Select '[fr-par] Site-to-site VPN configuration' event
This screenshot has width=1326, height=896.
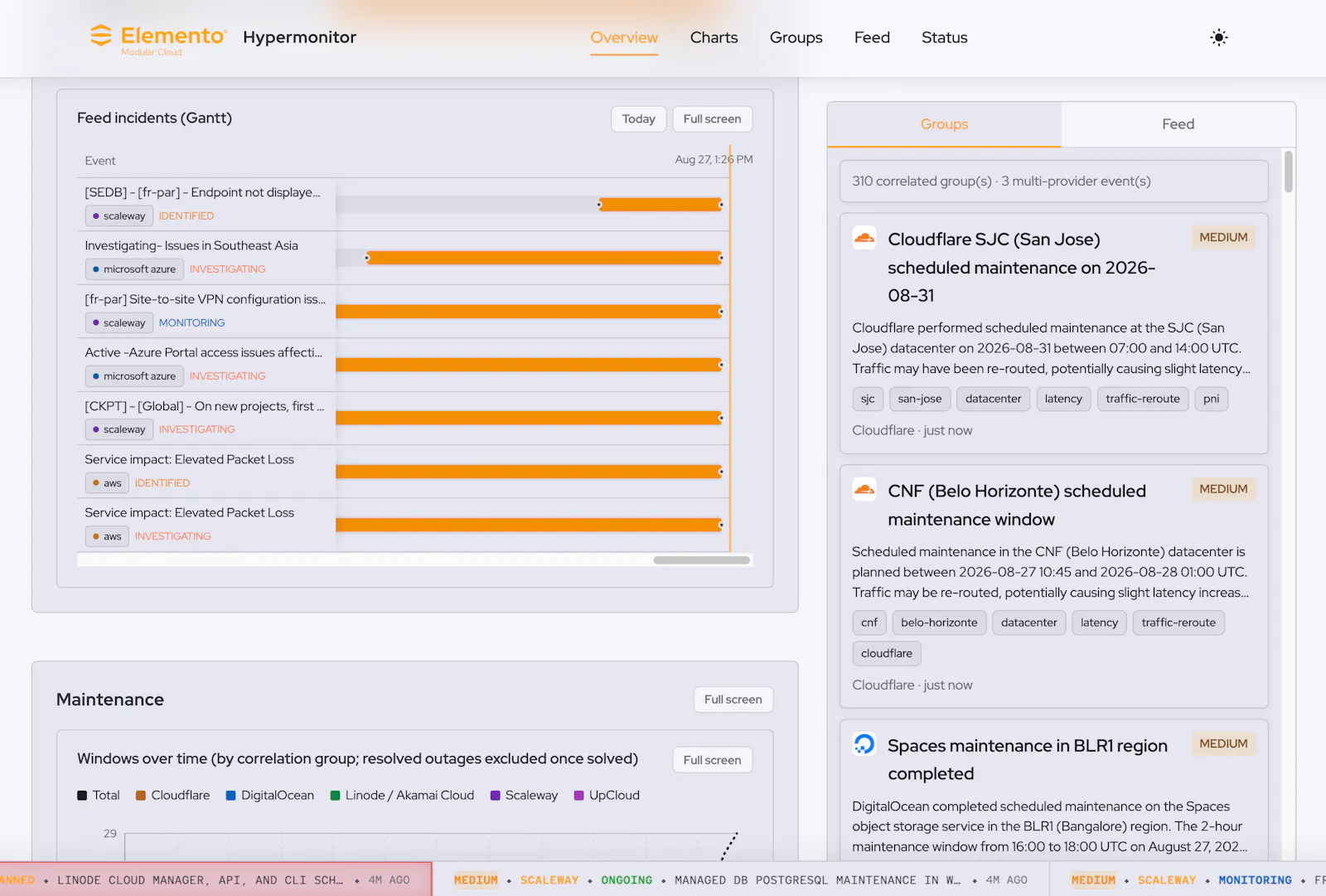pos(205,299)
